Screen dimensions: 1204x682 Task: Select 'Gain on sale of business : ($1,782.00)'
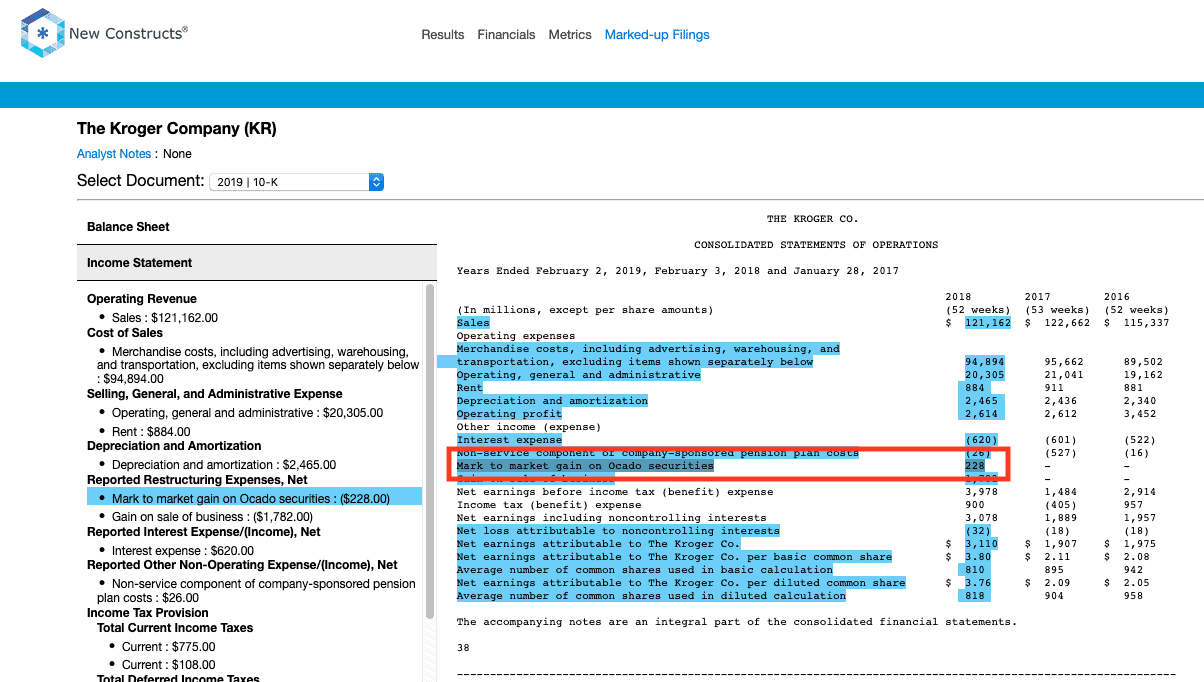(212, 517)
